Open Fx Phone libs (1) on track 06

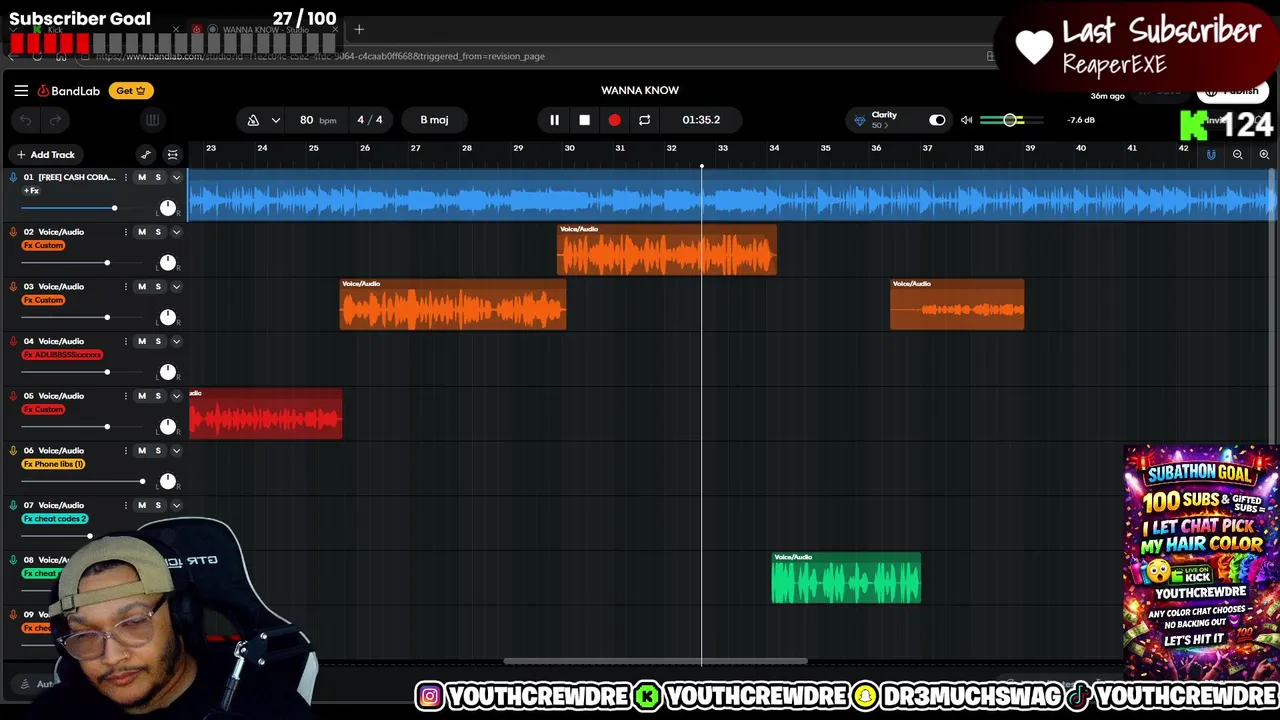53,464
